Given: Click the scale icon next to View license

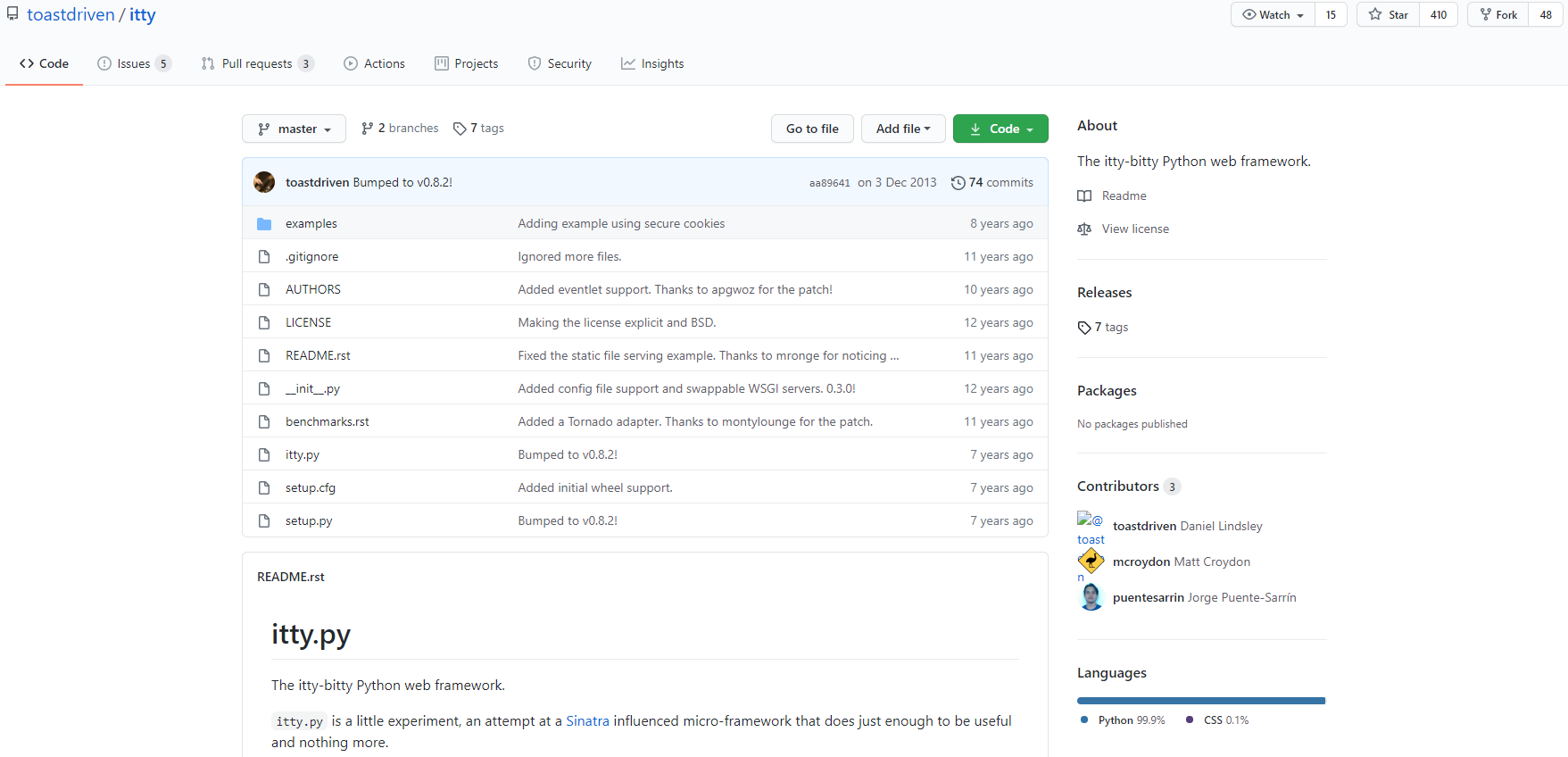Looking at the screenshot, I should click(1084, 229).
